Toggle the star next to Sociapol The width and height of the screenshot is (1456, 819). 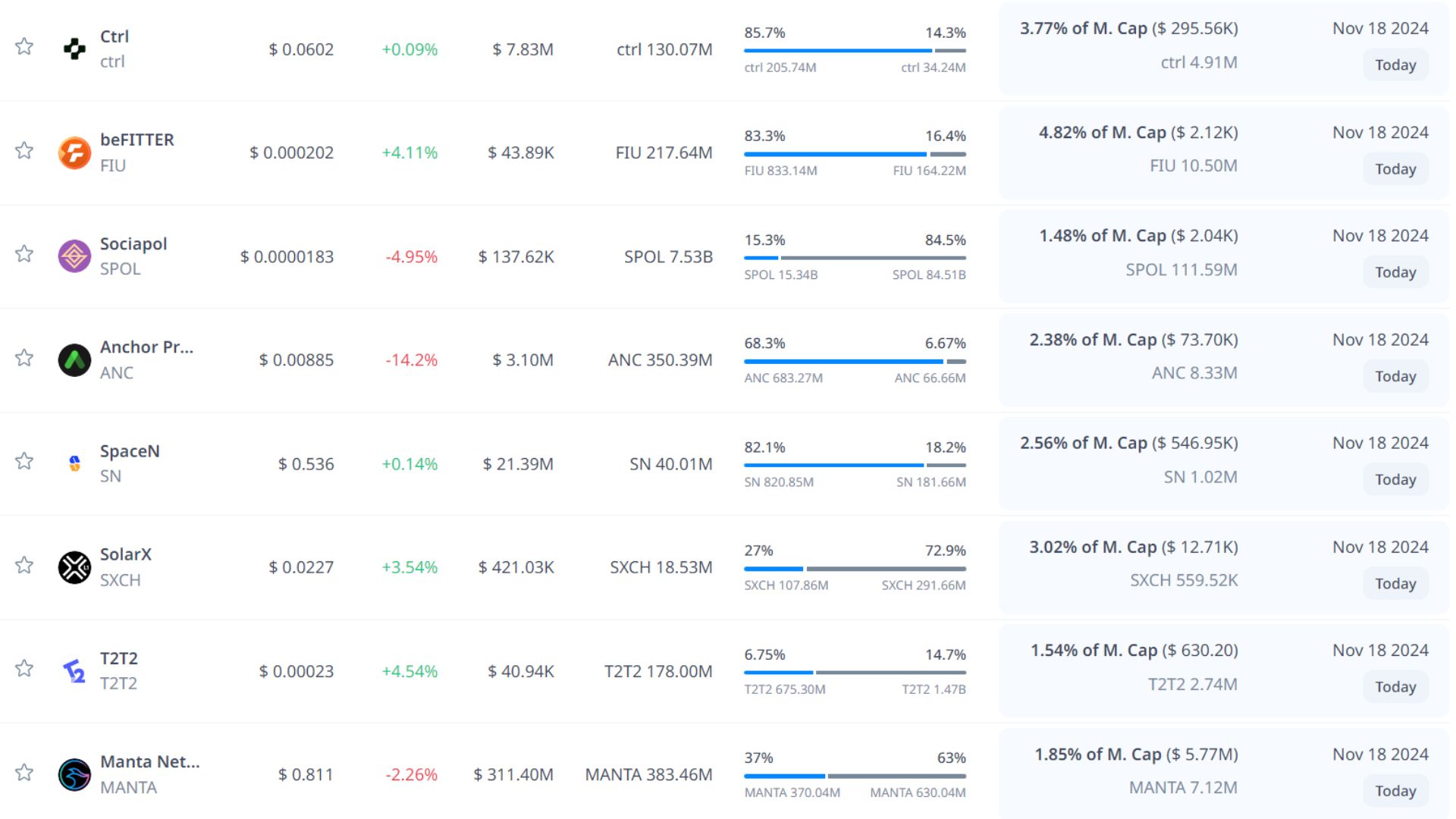[24, 254]
